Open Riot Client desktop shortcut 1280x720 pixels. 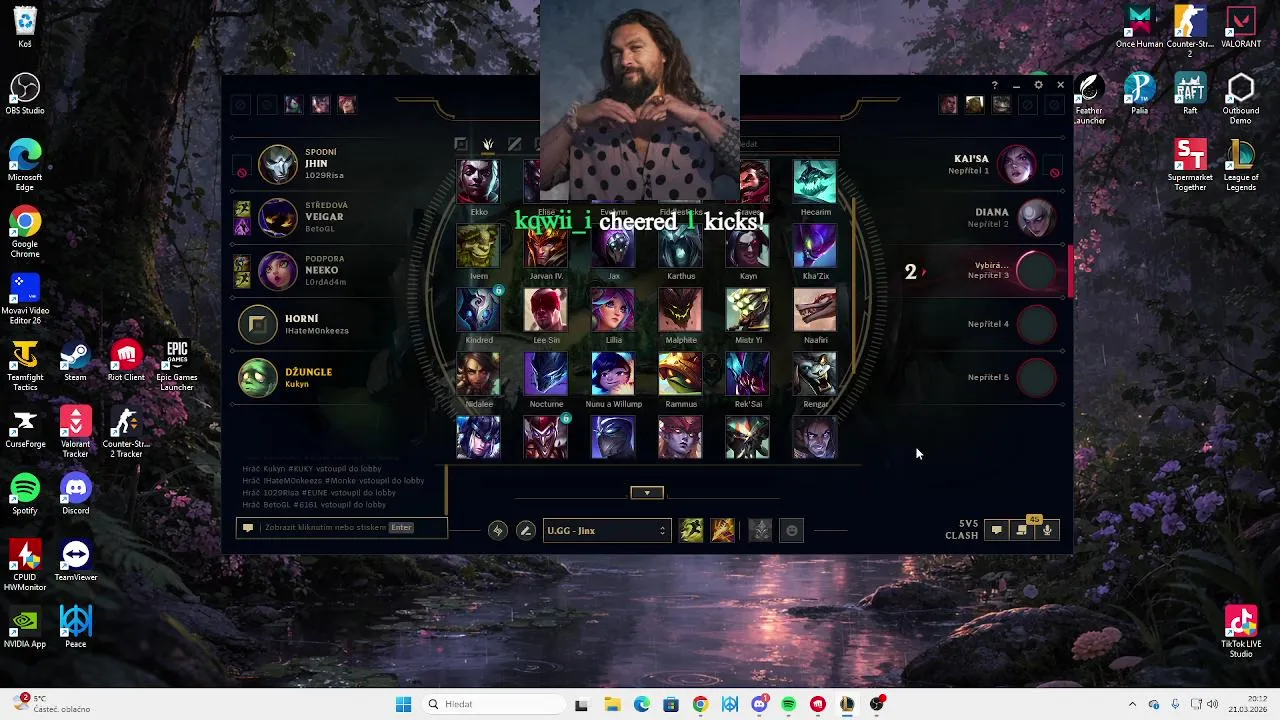(126, 361)
